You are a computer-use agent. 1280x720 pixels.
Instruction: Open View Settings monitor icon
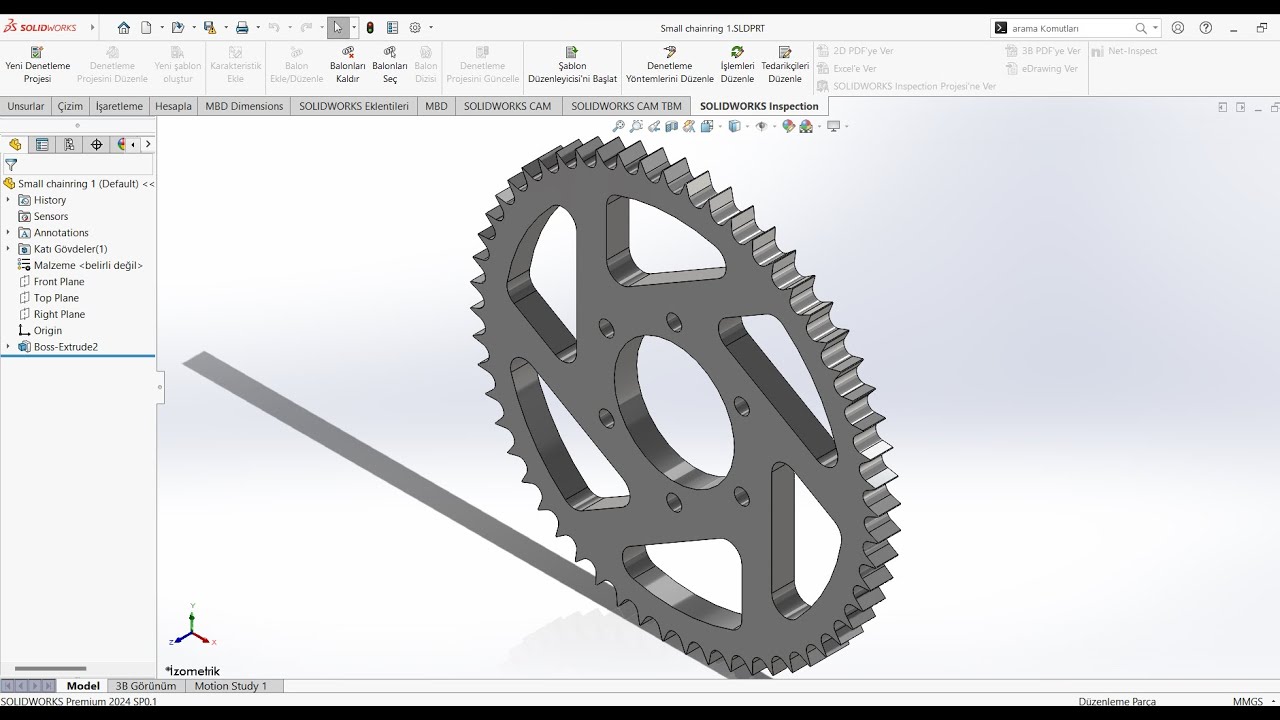pos(833,126)
